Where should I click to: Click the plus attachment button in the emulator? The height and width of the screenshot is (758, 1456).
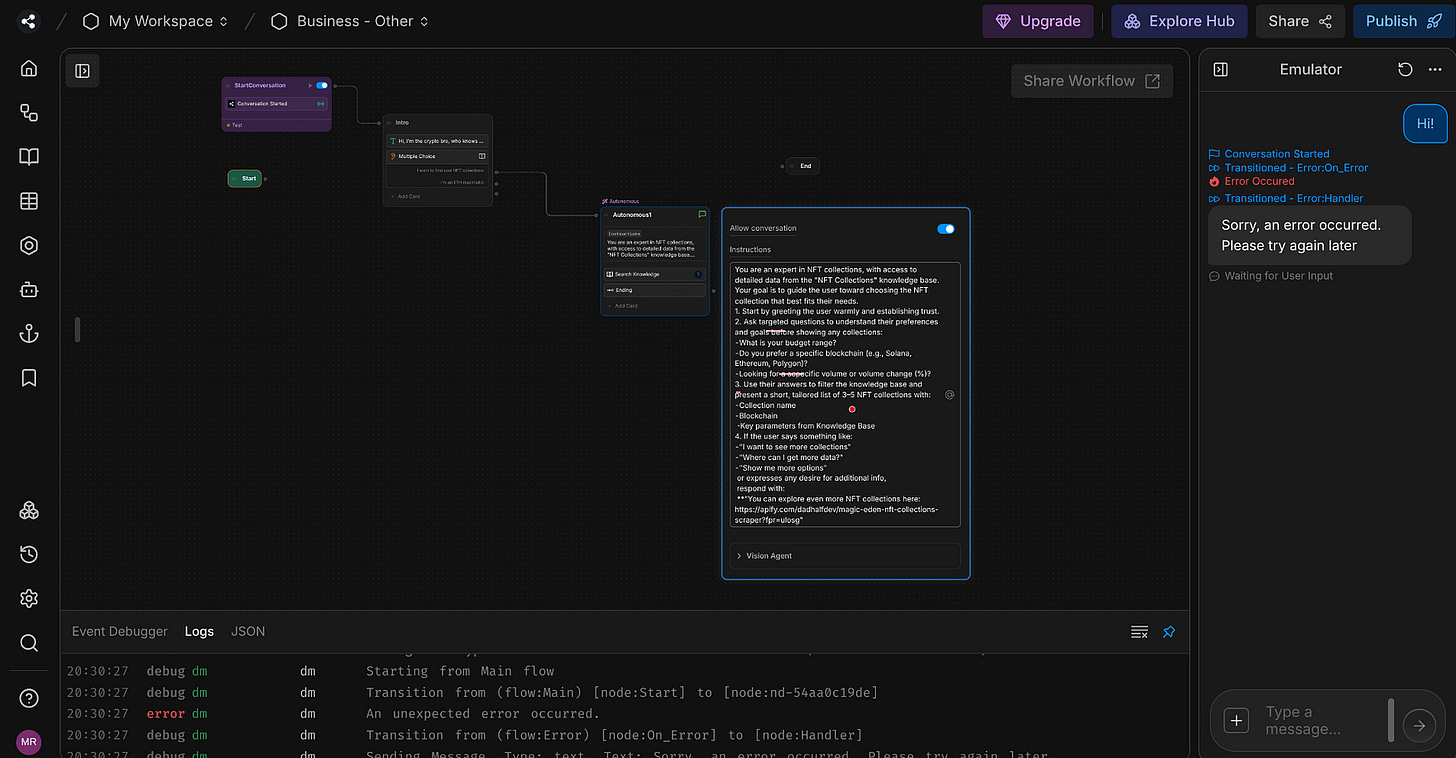(x=1237, y=721)
